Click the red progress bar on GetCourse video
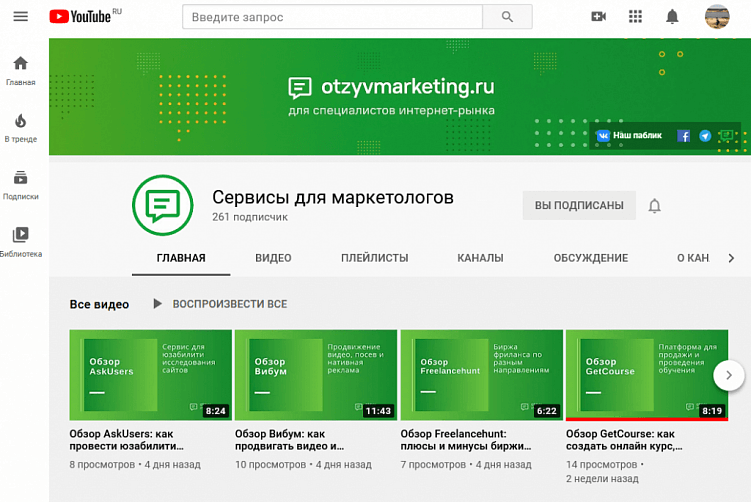This screenshot has width=751, height=502. point(647,419)
